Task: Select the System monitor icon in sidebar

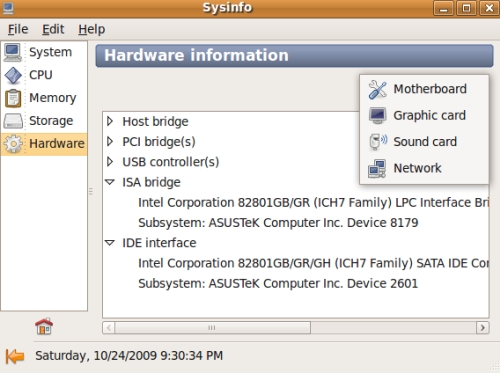Action: point(13,52)
